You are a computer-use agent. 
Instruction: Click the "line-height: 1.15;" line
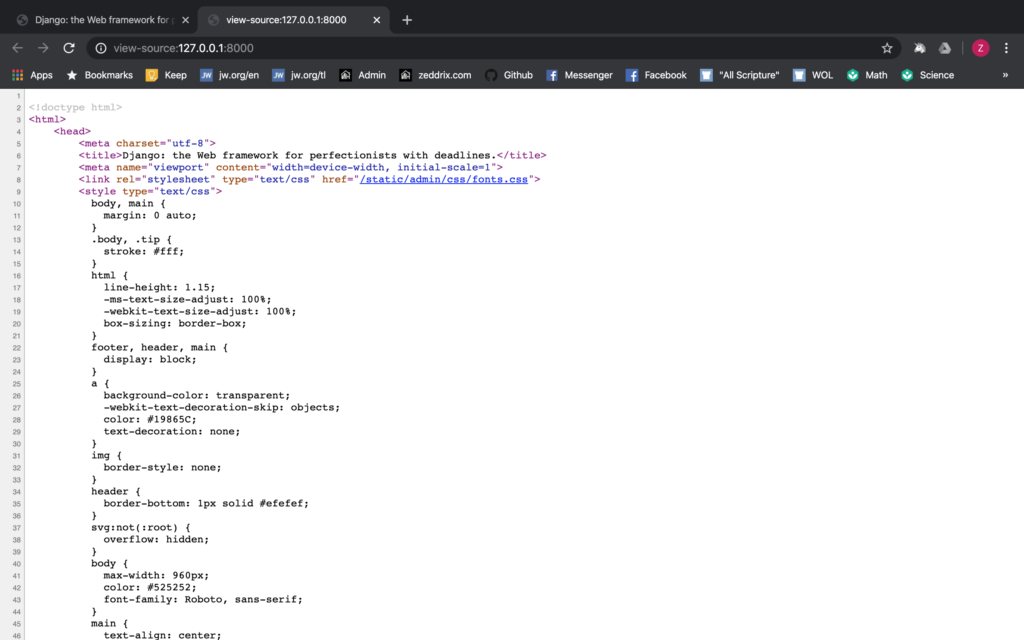[x=159, y=287]
